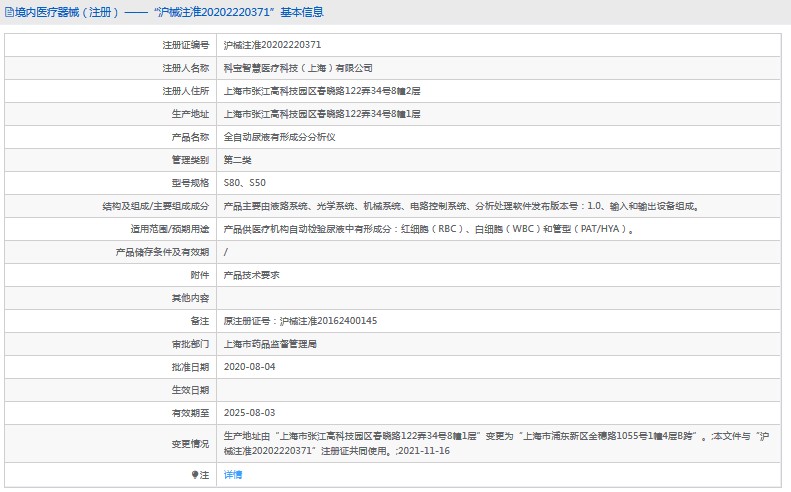Click the 注册人住所 address value
The image size is (791, 492).
tap(321, 91)
